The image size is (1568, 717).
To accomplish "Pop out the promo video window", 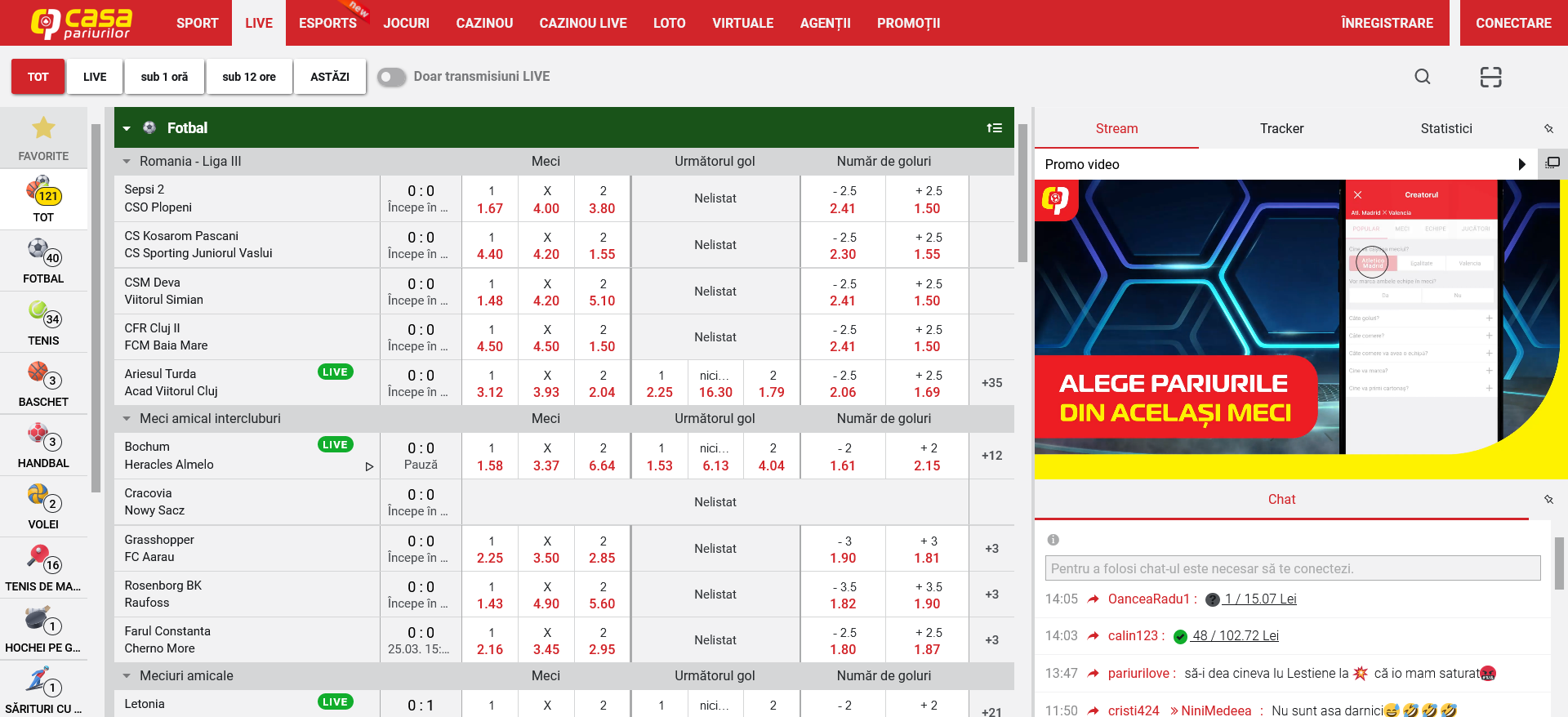I will 1552,163.
